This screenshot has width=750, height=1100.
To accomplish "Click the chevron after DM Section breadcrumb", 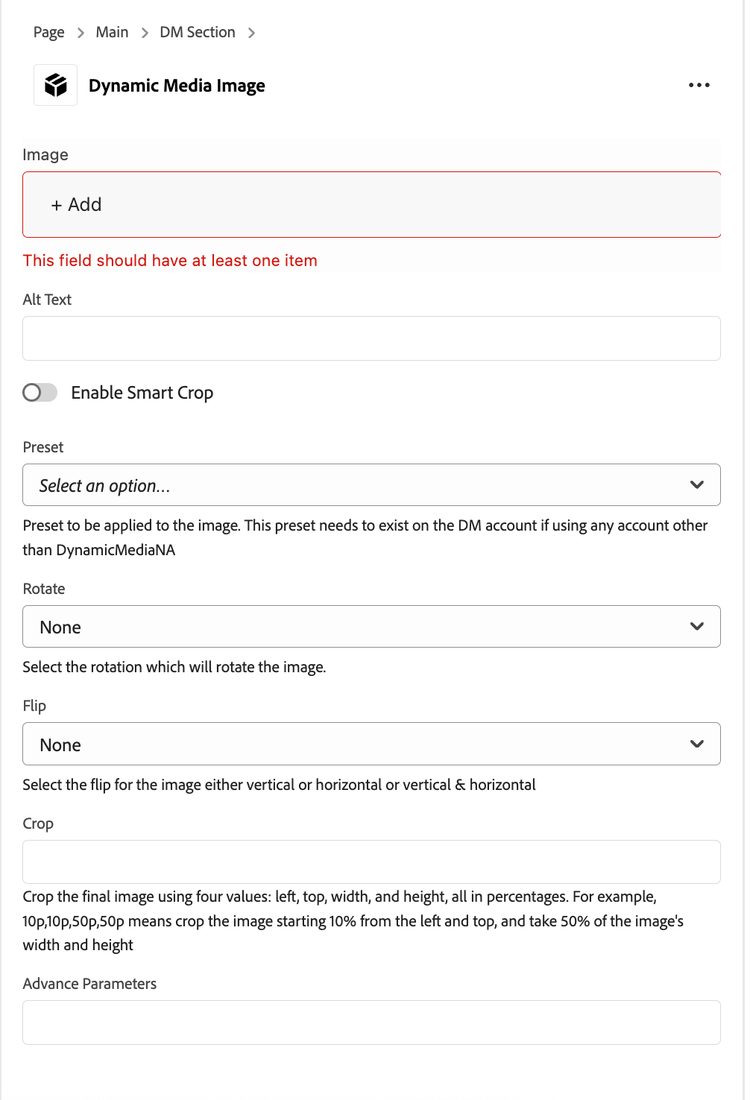I will pos(251,33).
